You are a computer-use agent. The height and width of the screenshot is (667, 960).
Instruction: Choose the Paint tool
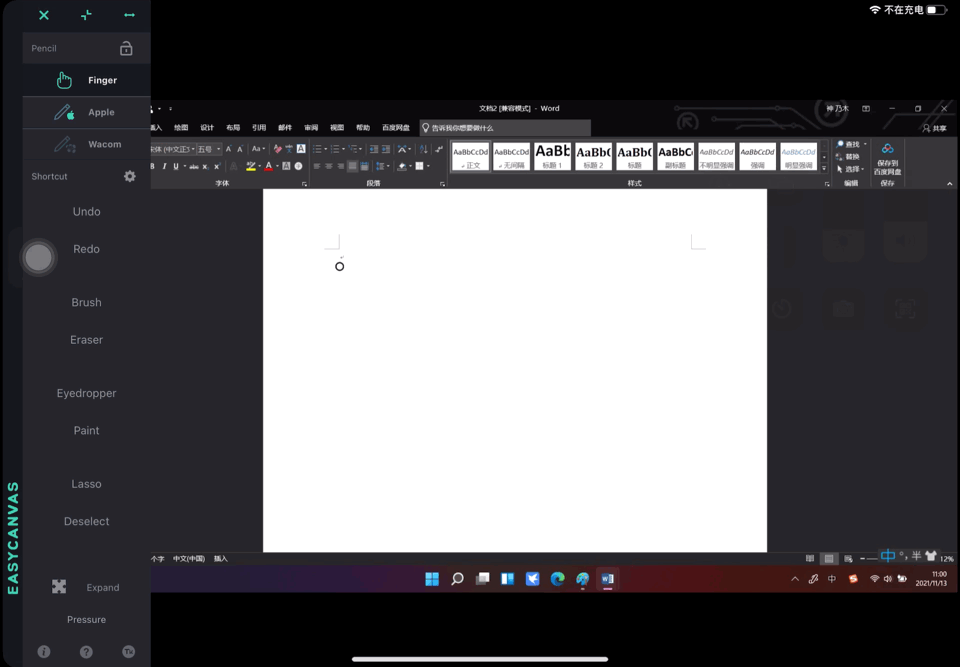86,430
